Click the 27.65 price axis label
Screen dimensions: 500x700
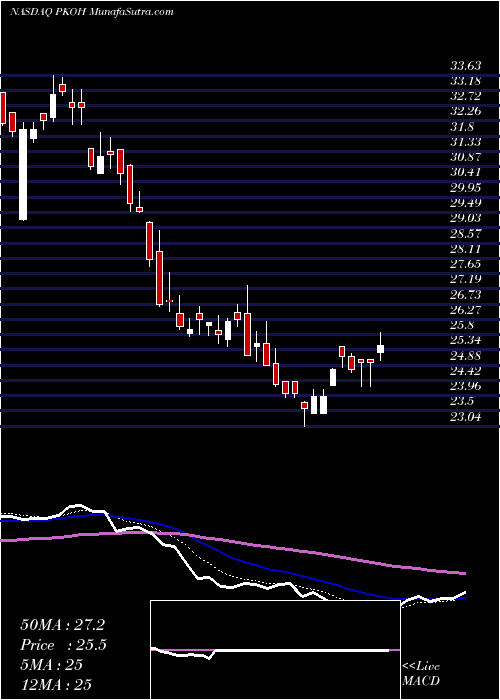(x=466, y=264)
